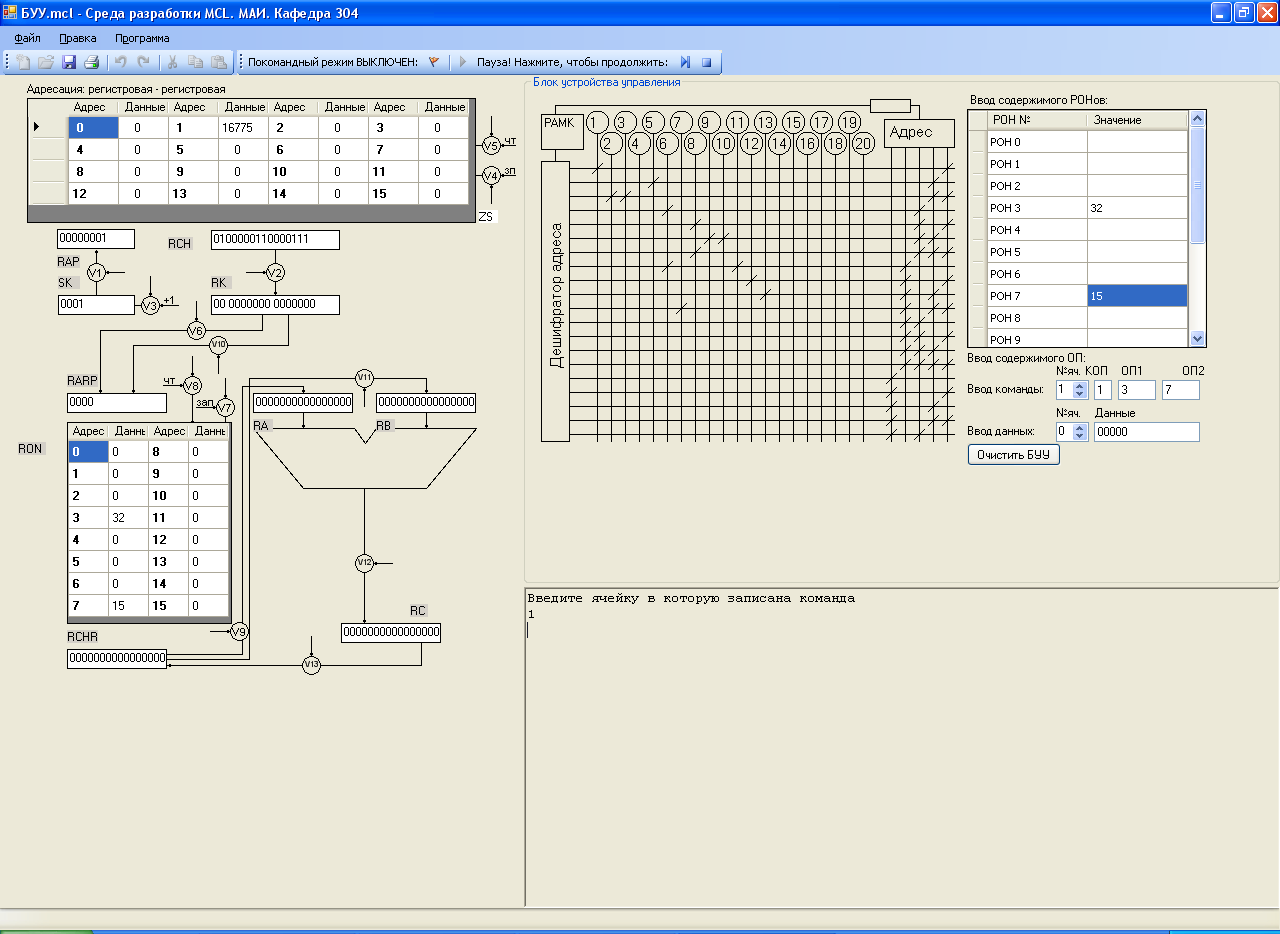Screen dimensions: 1280x934
Task: Increase command cell number spinner
Action: tap(1079, 385)
